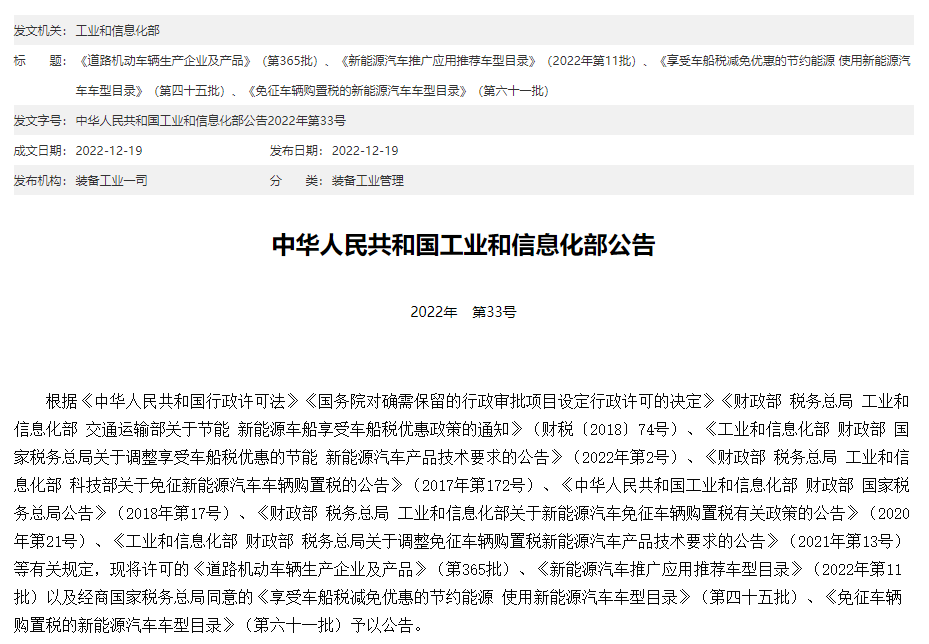The image size is (929, 644).
Task: Click the 发文字号 field label
Action: click(38, 121)
